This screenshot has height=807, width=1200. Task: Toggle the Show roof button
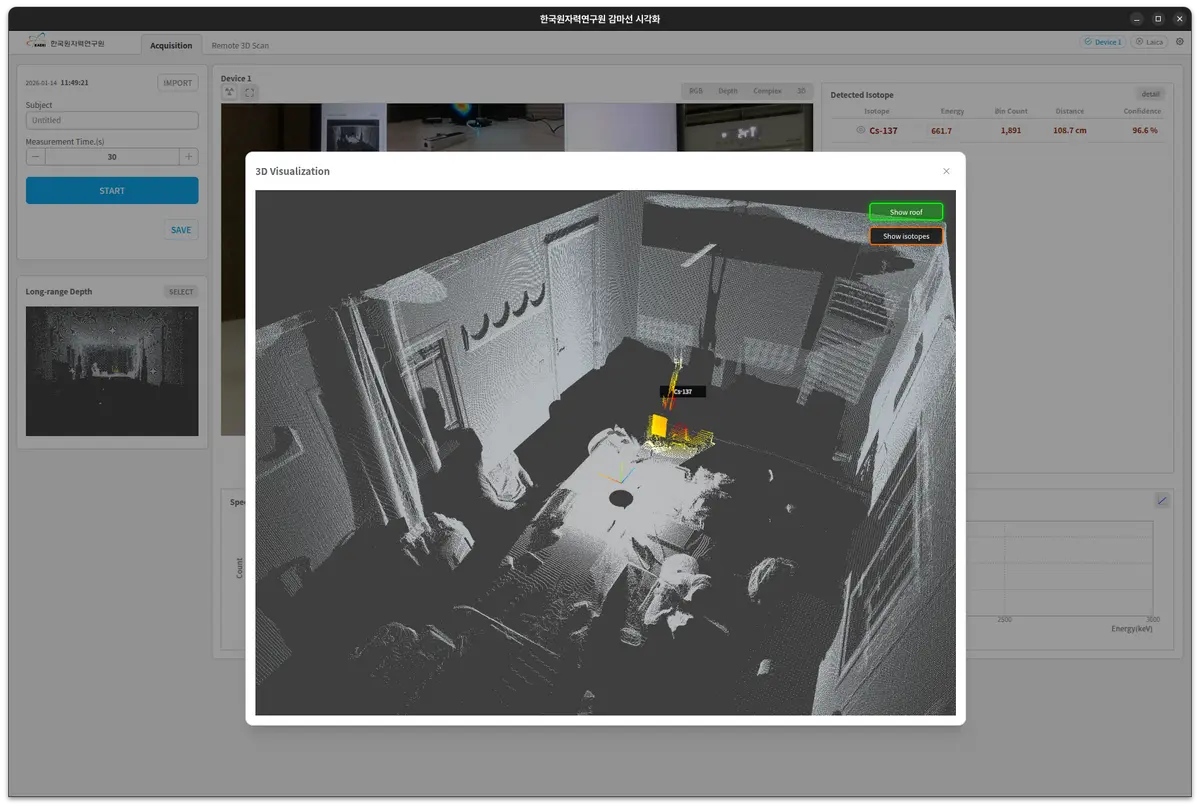(906, 212)
